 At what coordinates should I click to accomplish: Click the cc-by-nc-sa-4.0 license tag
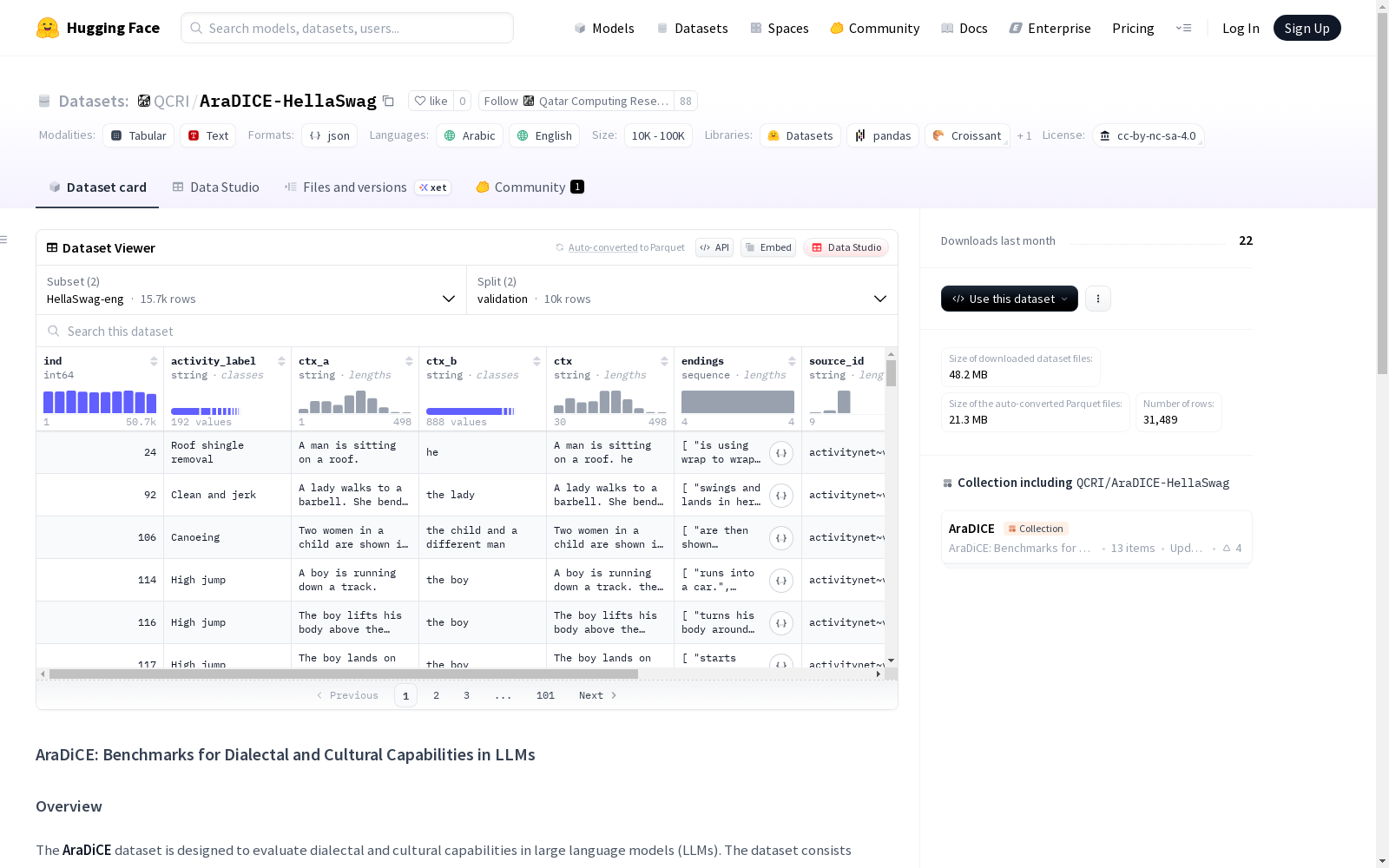pos(1148,135)
